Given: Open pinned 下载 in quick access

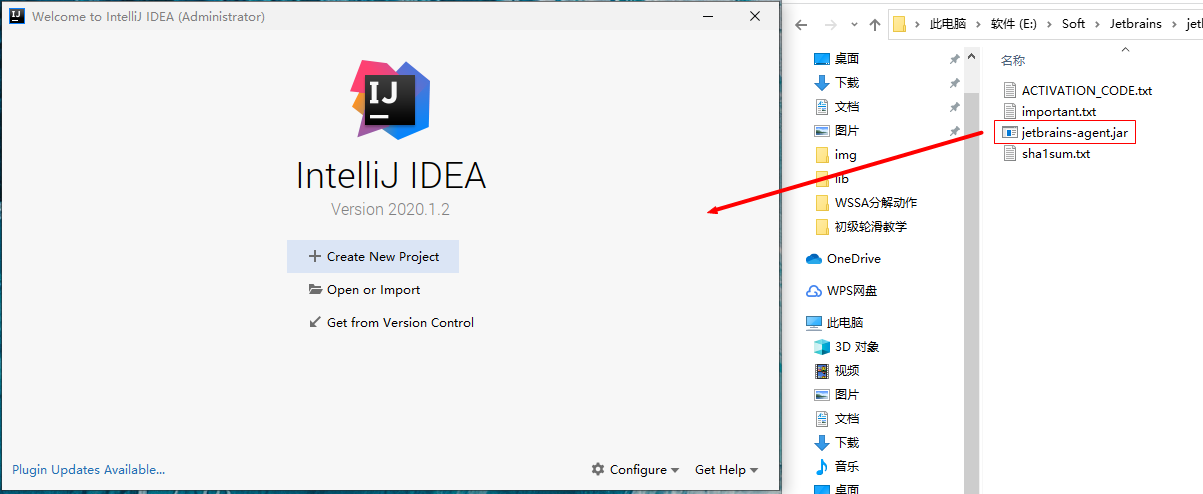Looking at the screenshot, I should pos(846,83).
